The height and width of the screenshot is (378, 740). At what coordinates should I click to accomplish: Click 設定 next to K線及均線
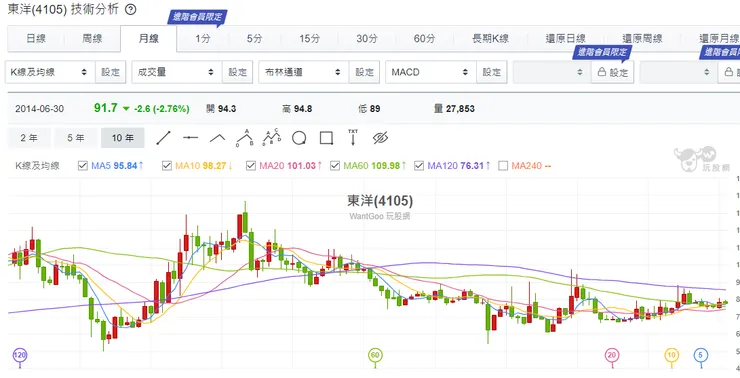111,72
